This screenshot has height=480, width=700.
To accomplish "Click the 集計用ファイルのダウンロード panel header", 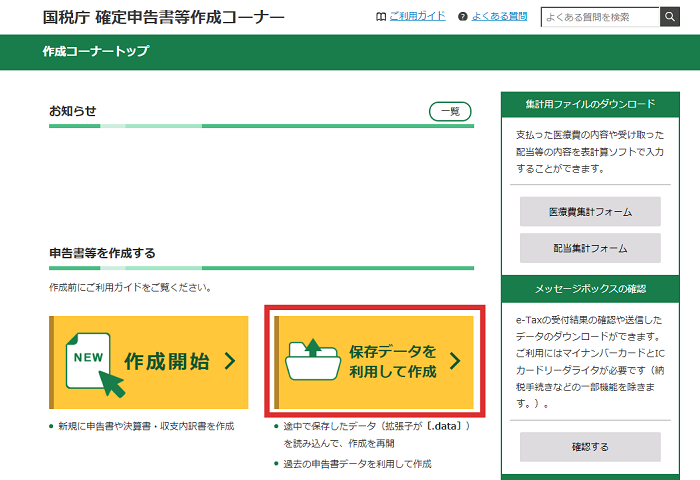I will pyautogui.click(x=590, y=104).
